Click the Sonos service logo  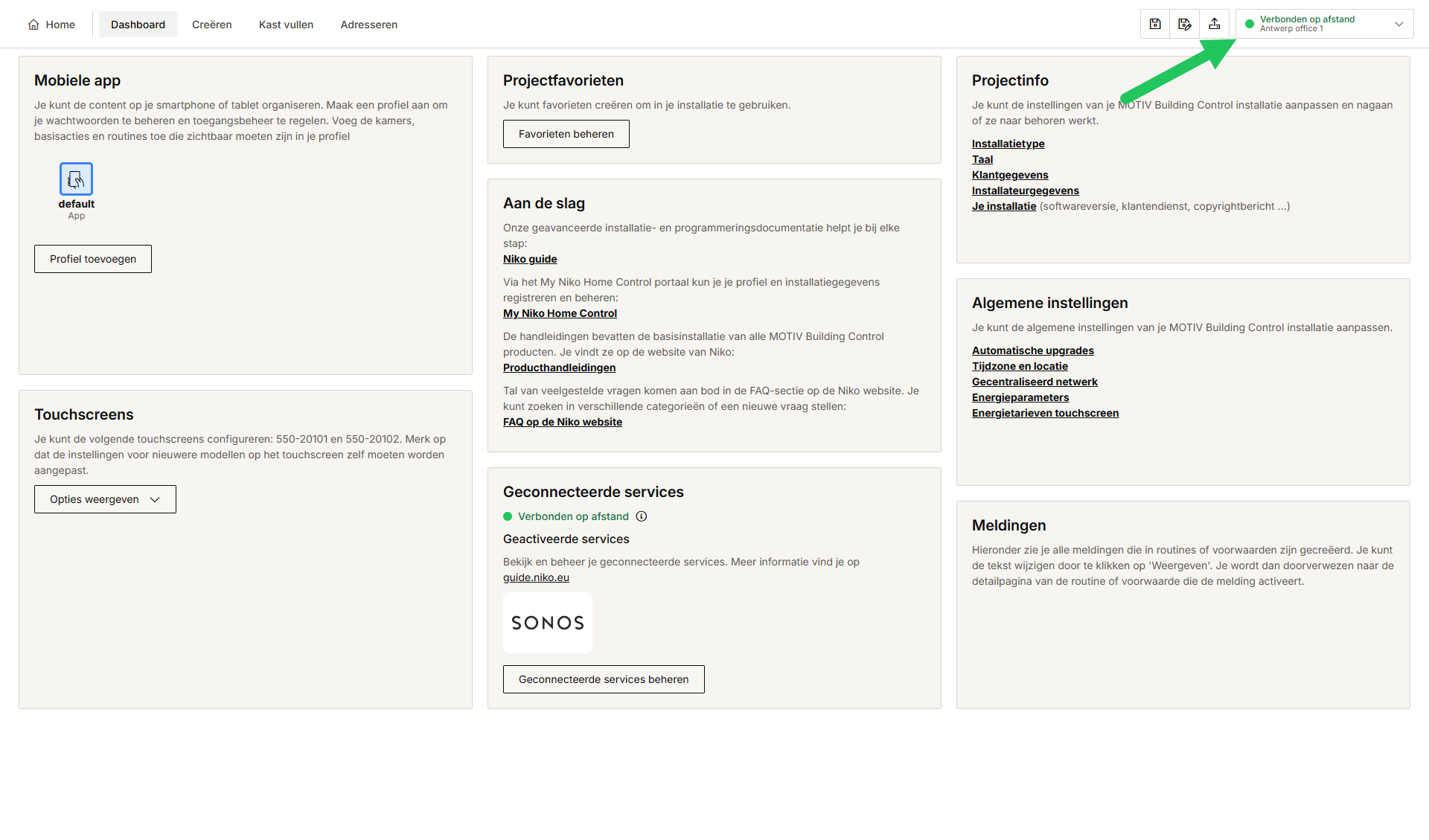click(548, 623)
